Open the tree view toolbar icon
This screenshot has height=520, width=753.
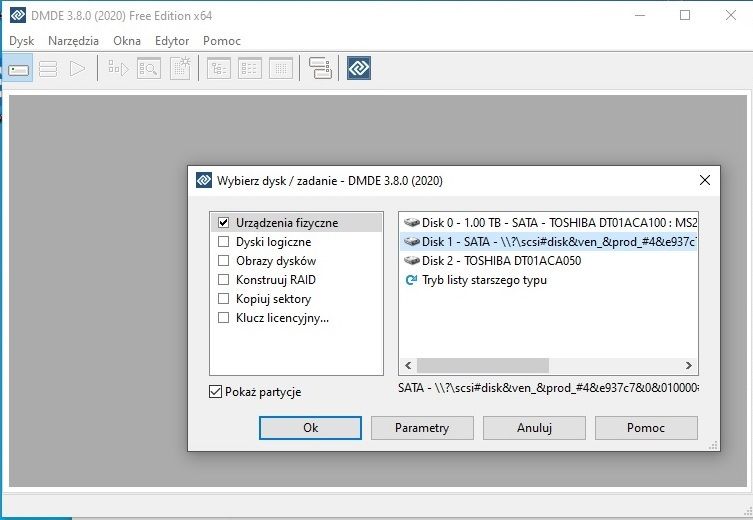[x=219, y=69]
